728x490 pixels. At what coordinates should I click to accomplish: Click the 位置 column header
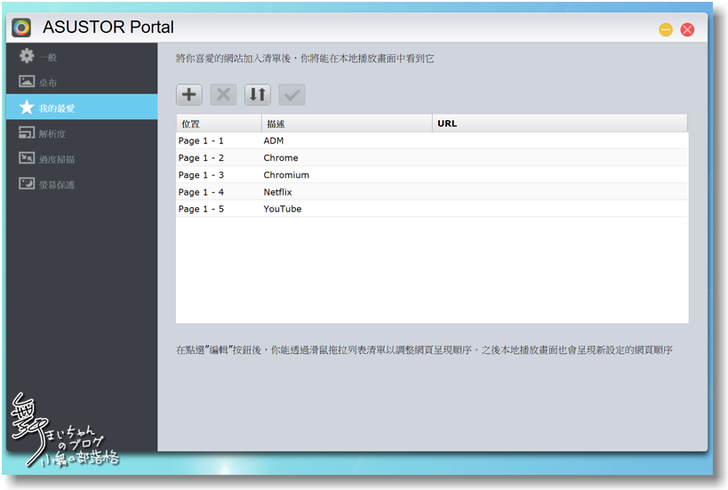(x=219, y=124)
